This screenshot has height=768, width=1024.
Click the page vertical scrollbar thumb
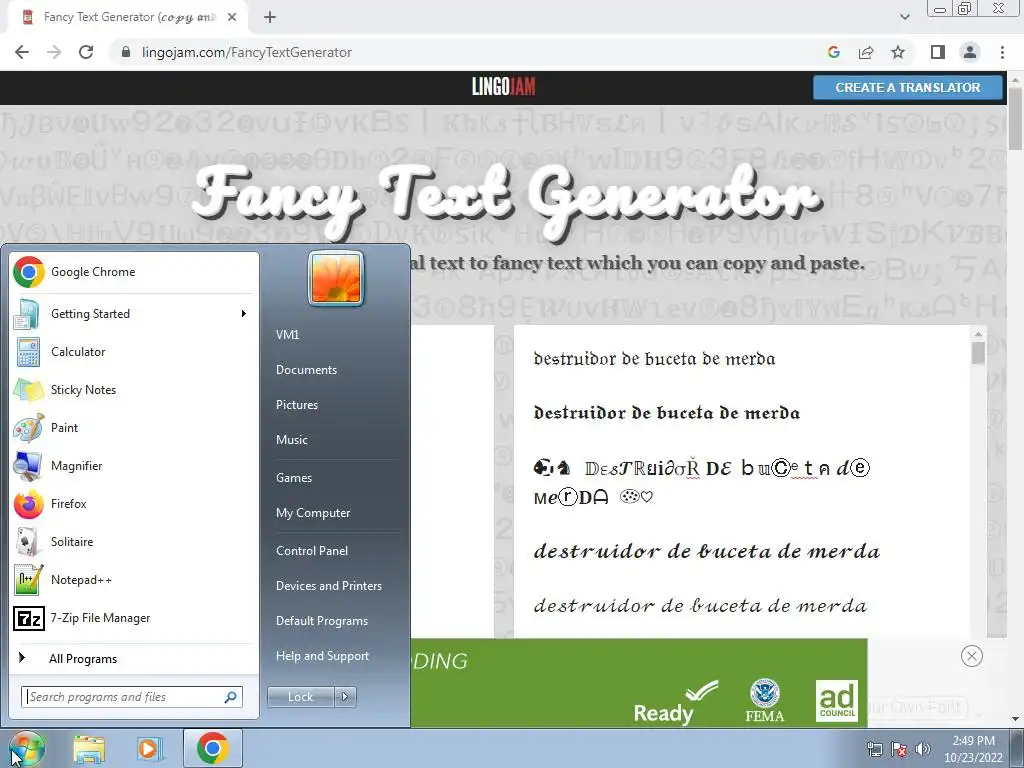(1016, 118)
